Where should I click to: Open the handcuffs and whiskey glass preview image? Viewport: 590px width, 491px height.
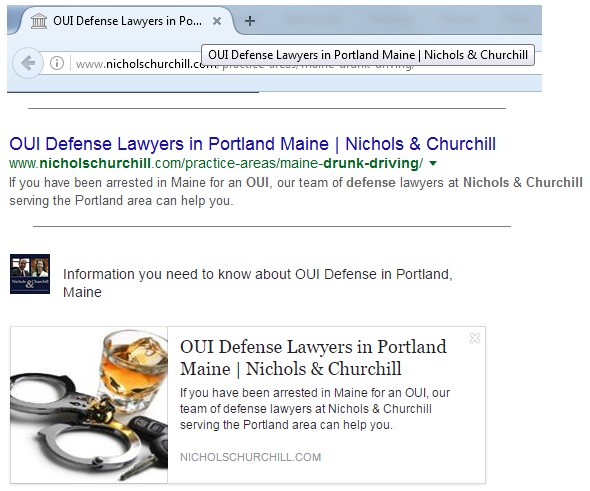coord(89,405)
